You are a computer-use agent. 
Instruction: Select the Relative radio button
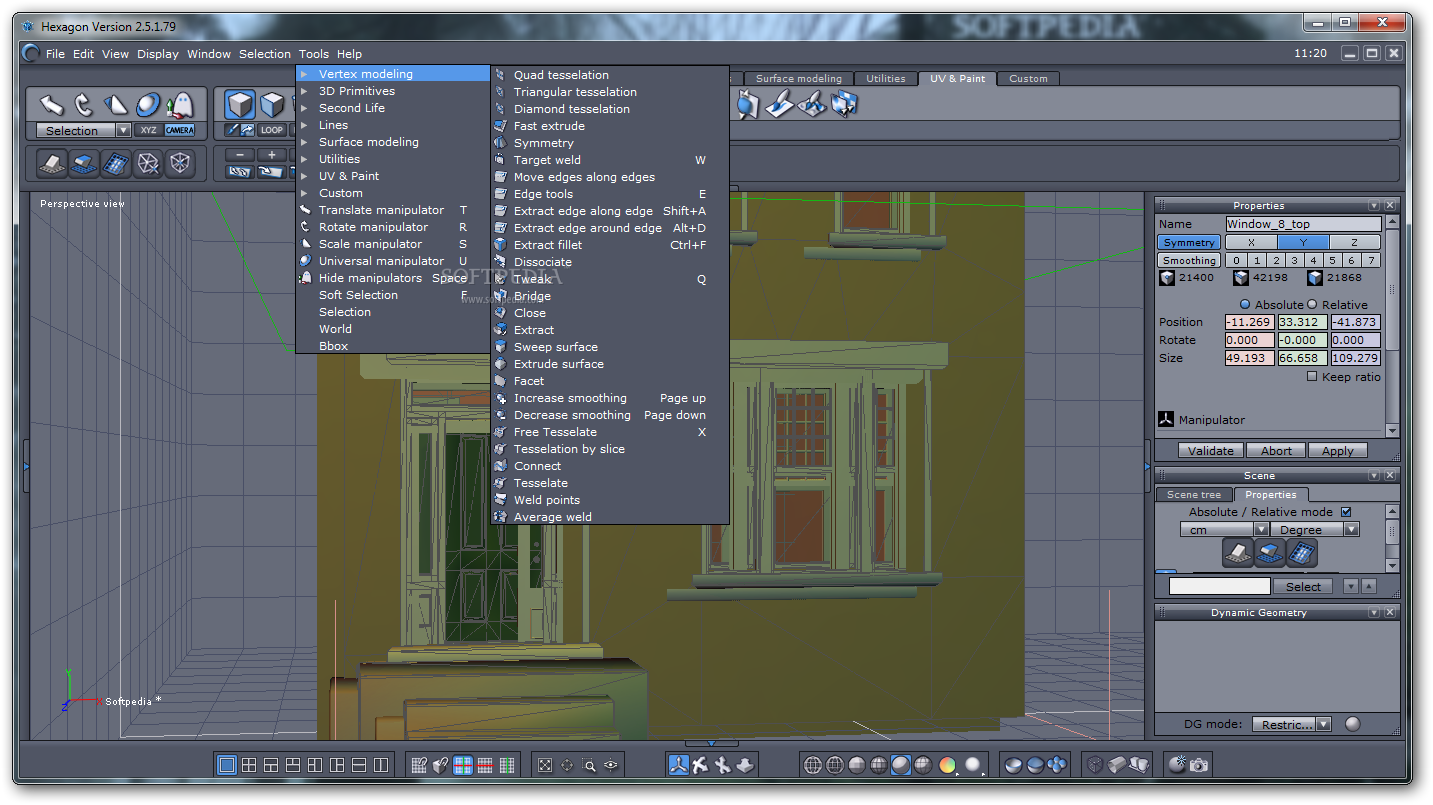click(x=1312, y=304)
